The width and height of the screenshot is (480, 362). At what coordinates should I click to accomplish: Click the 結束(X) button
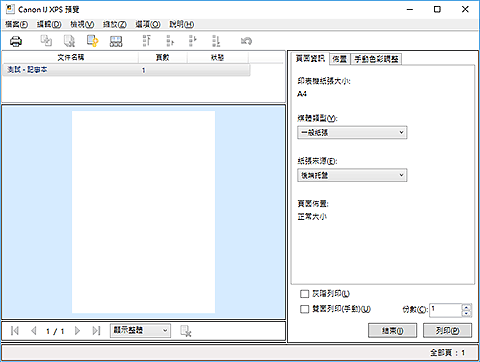[392, 331]
